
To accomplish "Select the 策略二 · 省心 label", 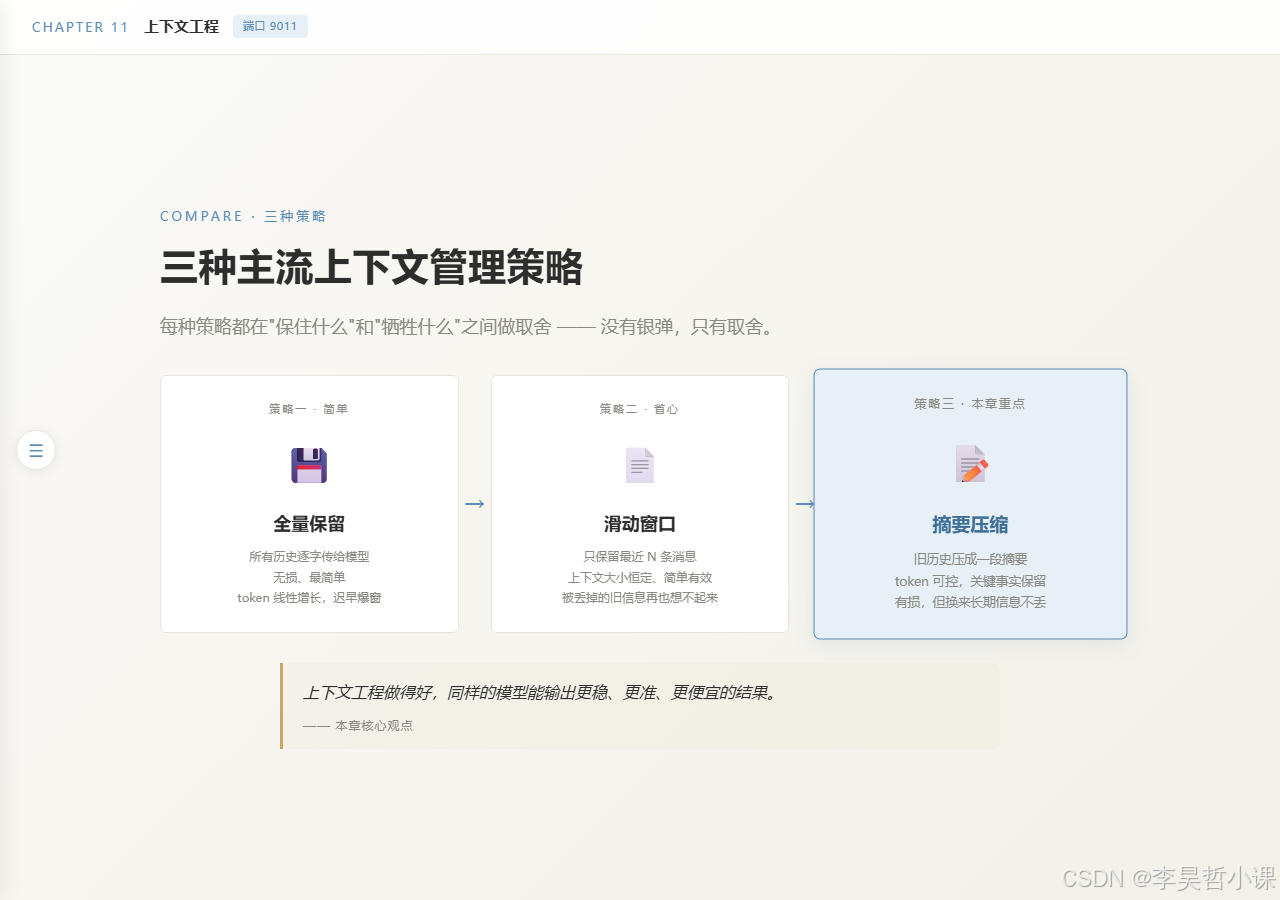I will (x=640, y=409).
